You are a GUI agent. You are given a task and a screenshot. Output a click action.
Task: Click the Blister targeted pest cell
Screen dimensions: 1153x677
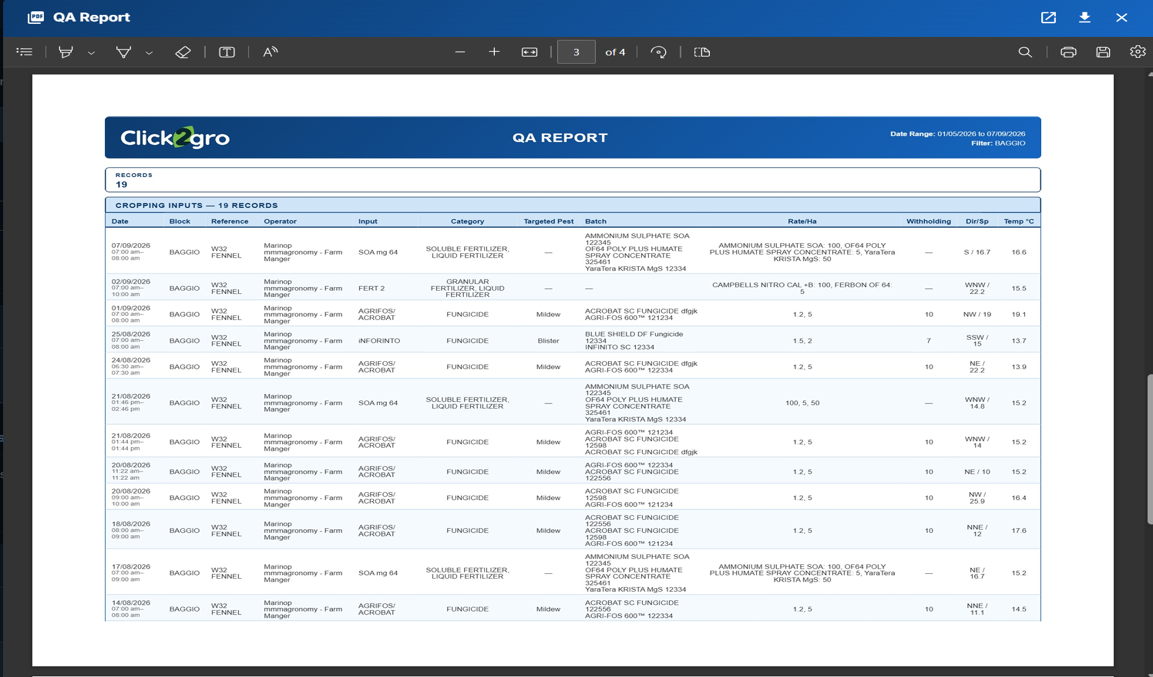click(x=548, y=341)
